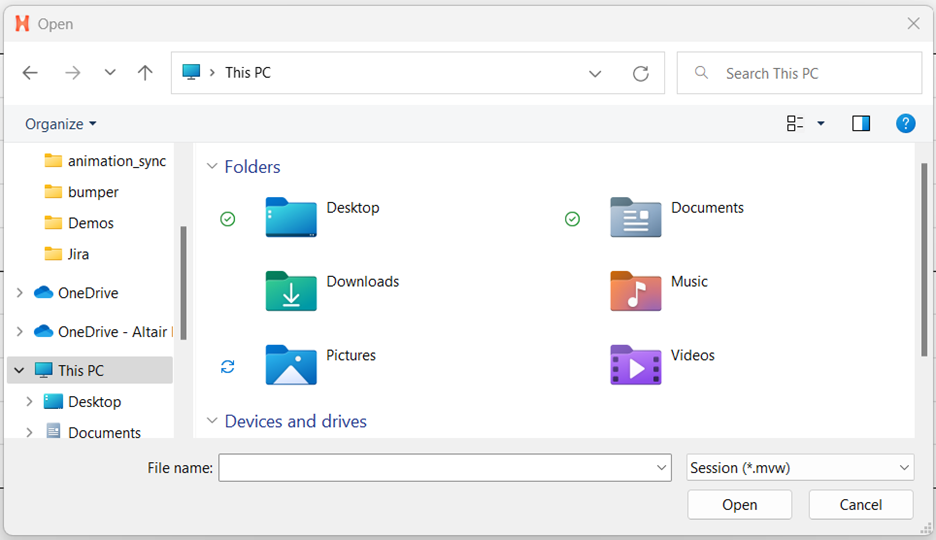936x540 pixels.
Task: Toggle the preview pane icon
Action: (860, 124)
